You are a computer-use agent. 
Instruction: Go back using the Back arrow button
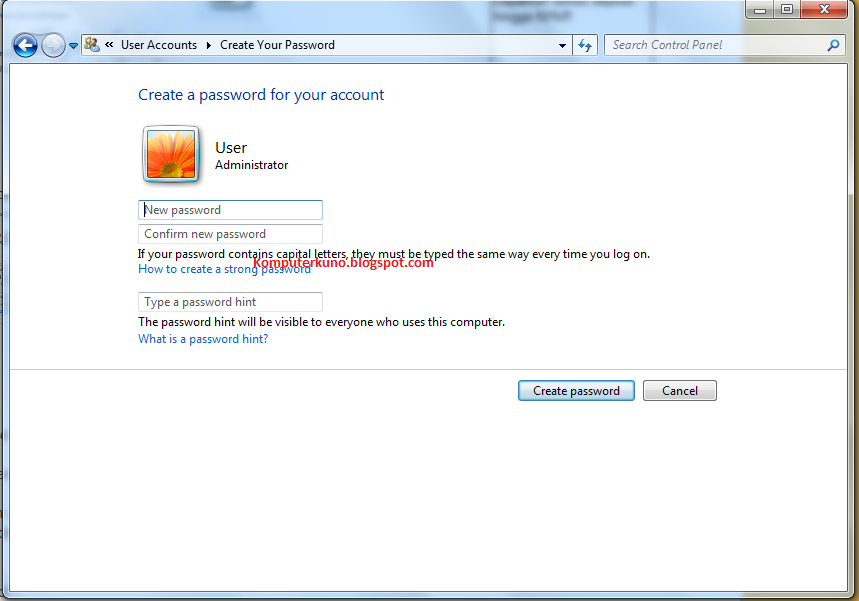click(x=25, y=45)
